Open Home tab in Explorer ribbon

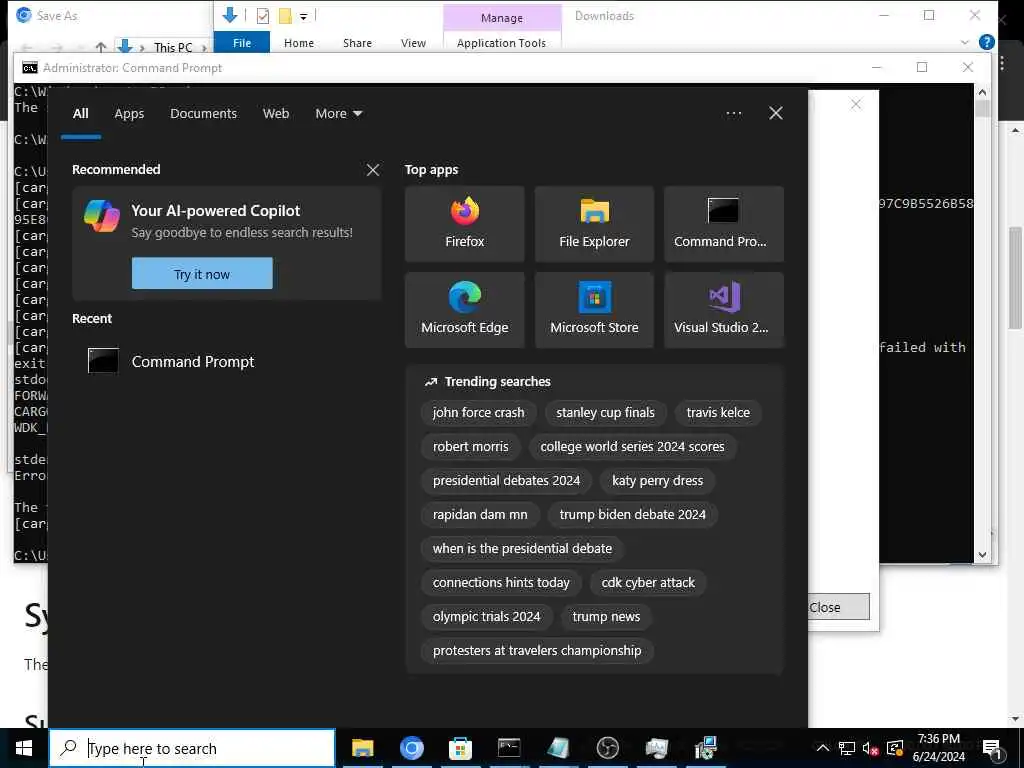coord(298,42)
